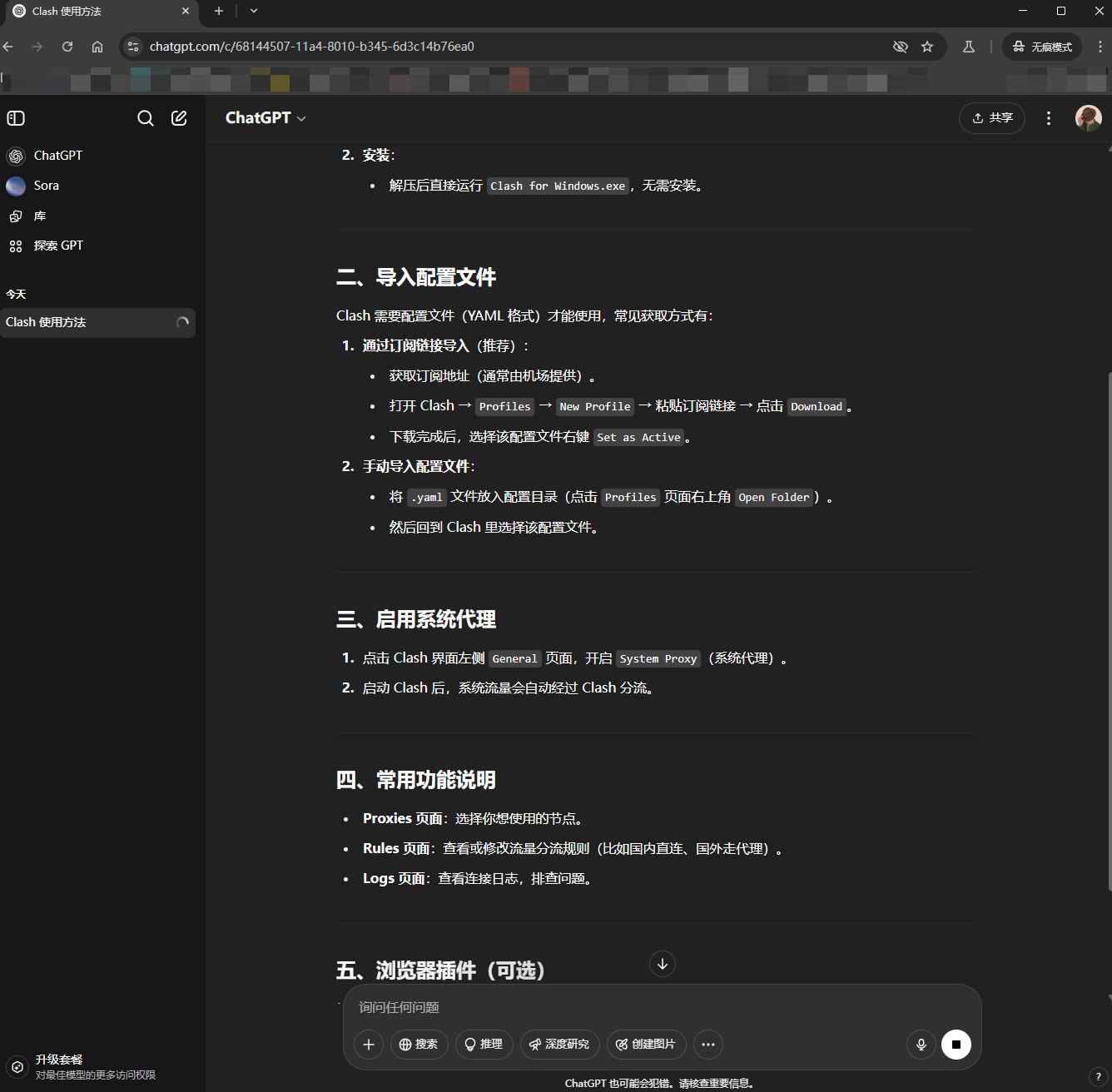1112x1092 pixels.
Task: Bookmark this page with star icon
Action: point(927,47)
